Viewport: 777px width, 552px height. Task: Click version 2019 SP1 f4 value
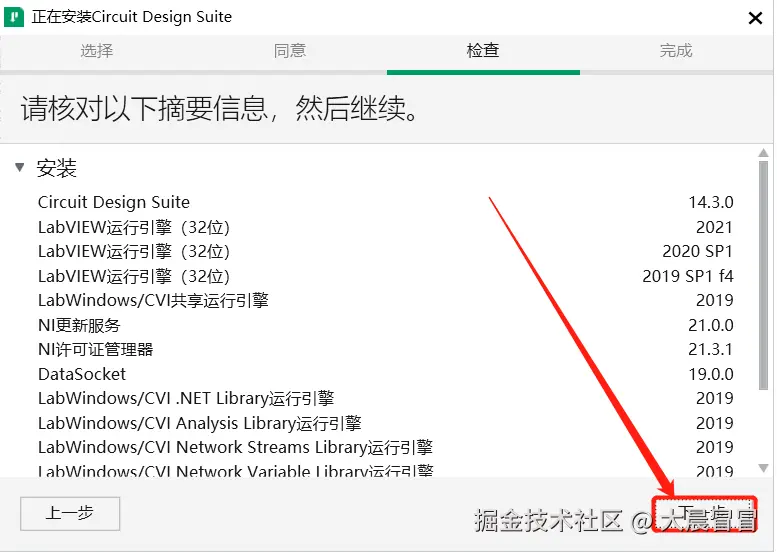[x=688, y=276]
